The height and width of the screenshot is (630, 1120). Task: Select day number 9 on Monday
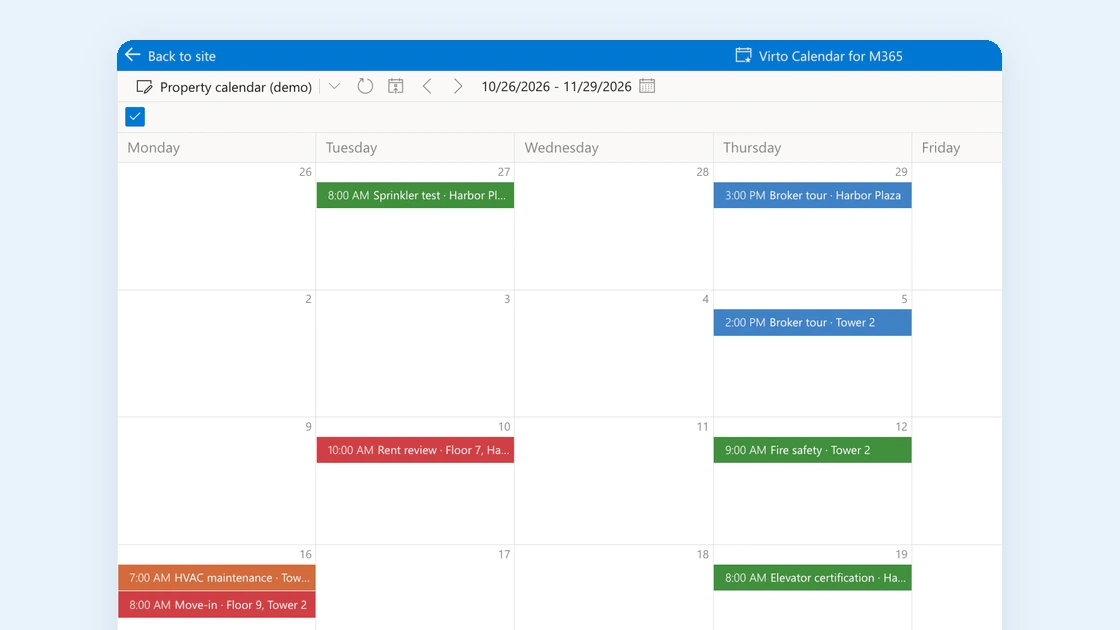(308, 426)
